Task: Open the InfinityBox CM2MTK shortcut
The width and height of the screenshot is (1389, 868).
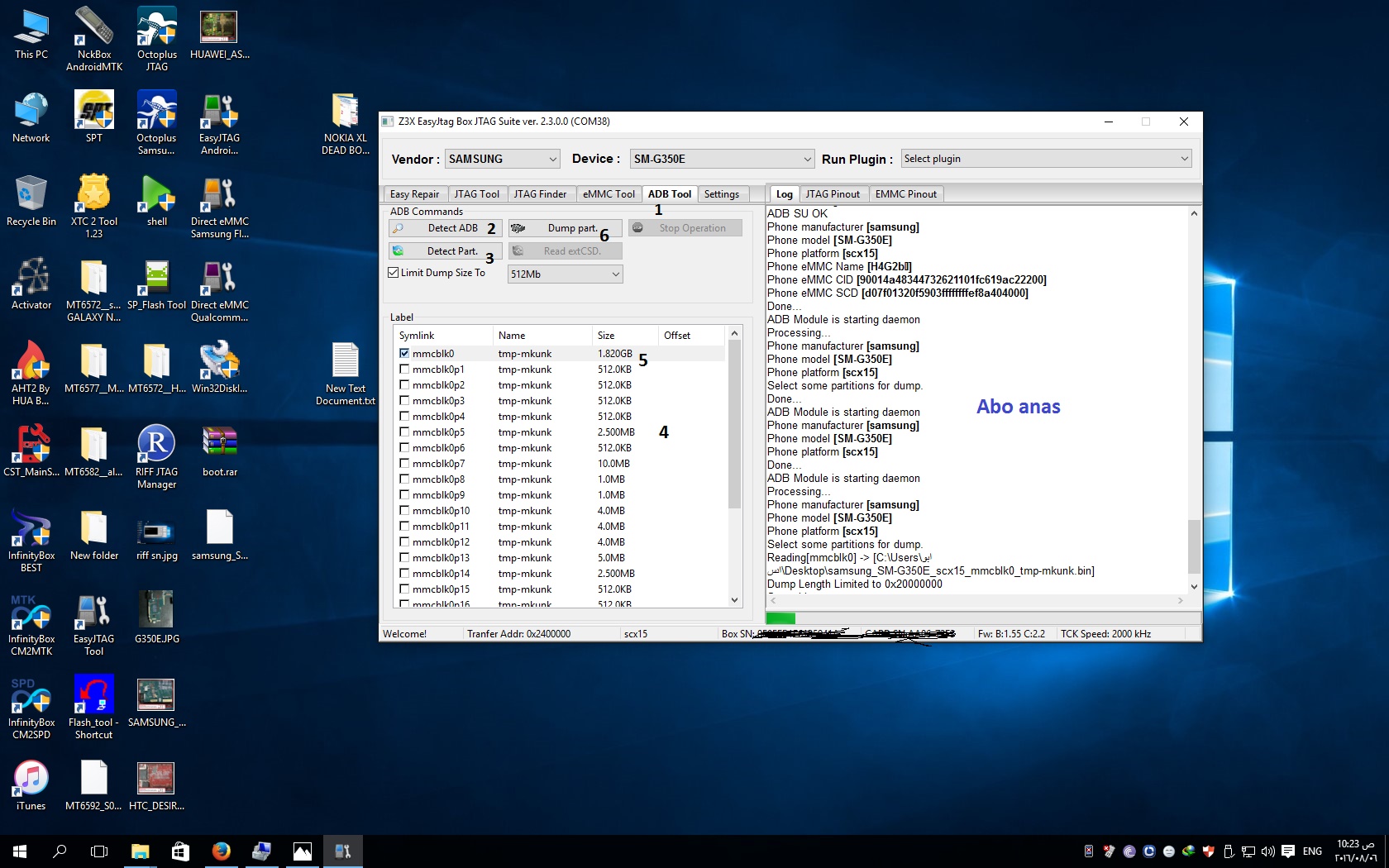Action: (31, 624)
